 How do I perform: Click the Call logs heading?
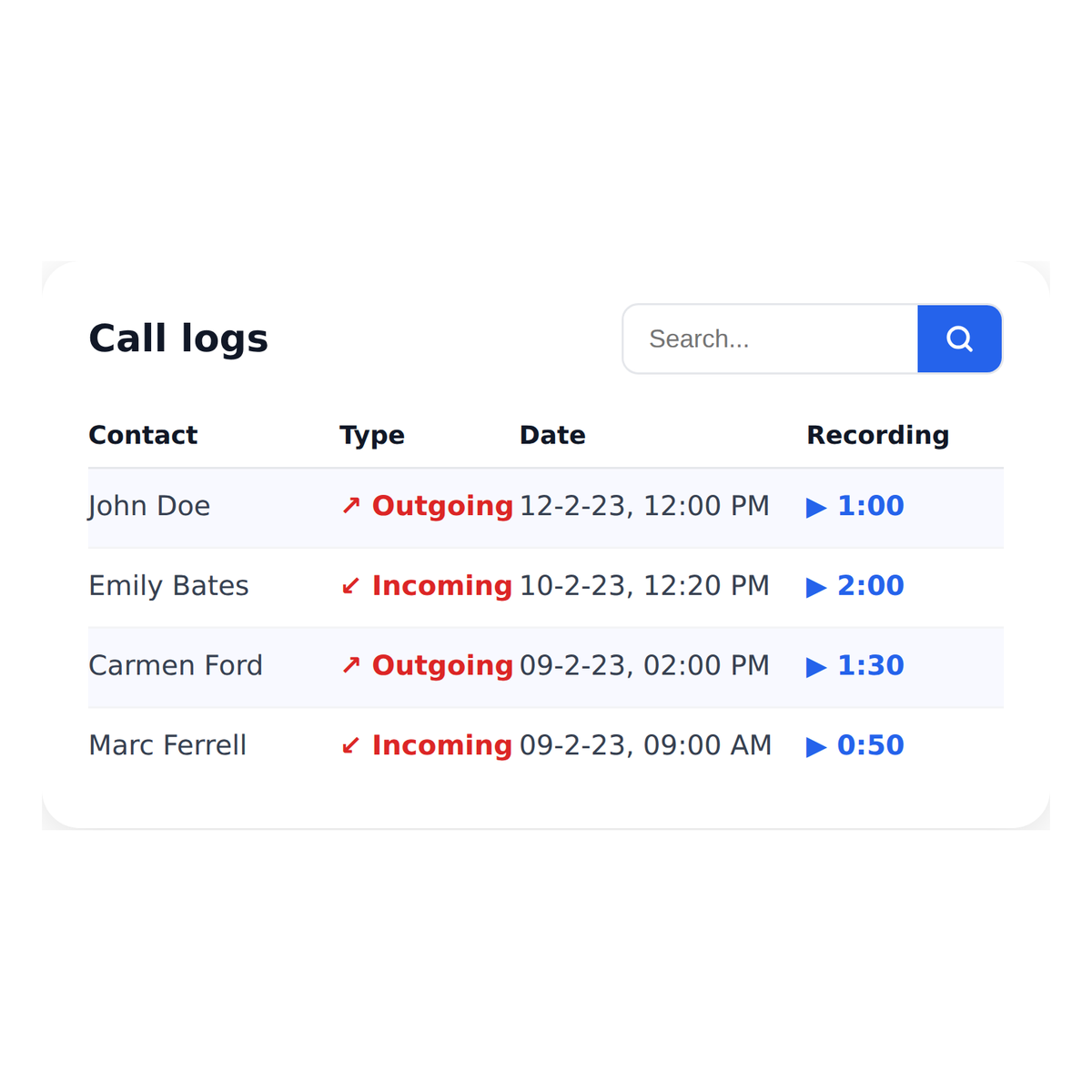click(x=178, y=339)
